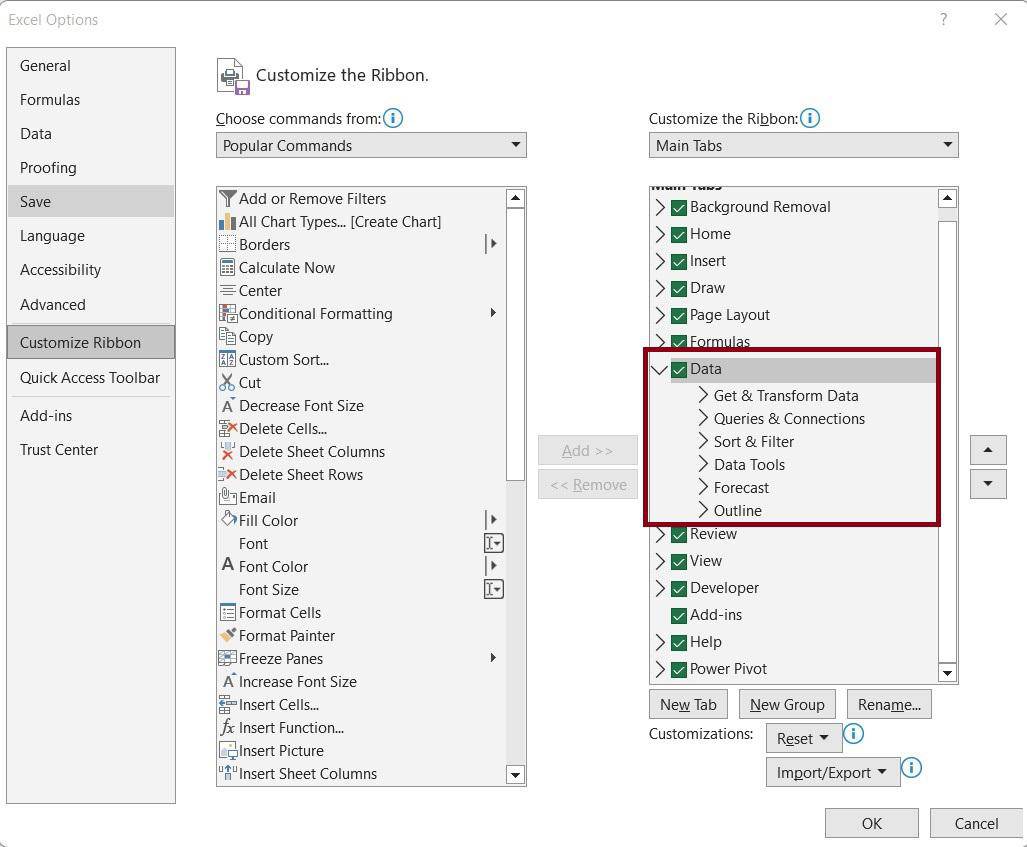Image resolution: width=1027 pixels, height=847 pixels.
Task: Open the Popular Commands dropdown
Action: pos(371,145)
